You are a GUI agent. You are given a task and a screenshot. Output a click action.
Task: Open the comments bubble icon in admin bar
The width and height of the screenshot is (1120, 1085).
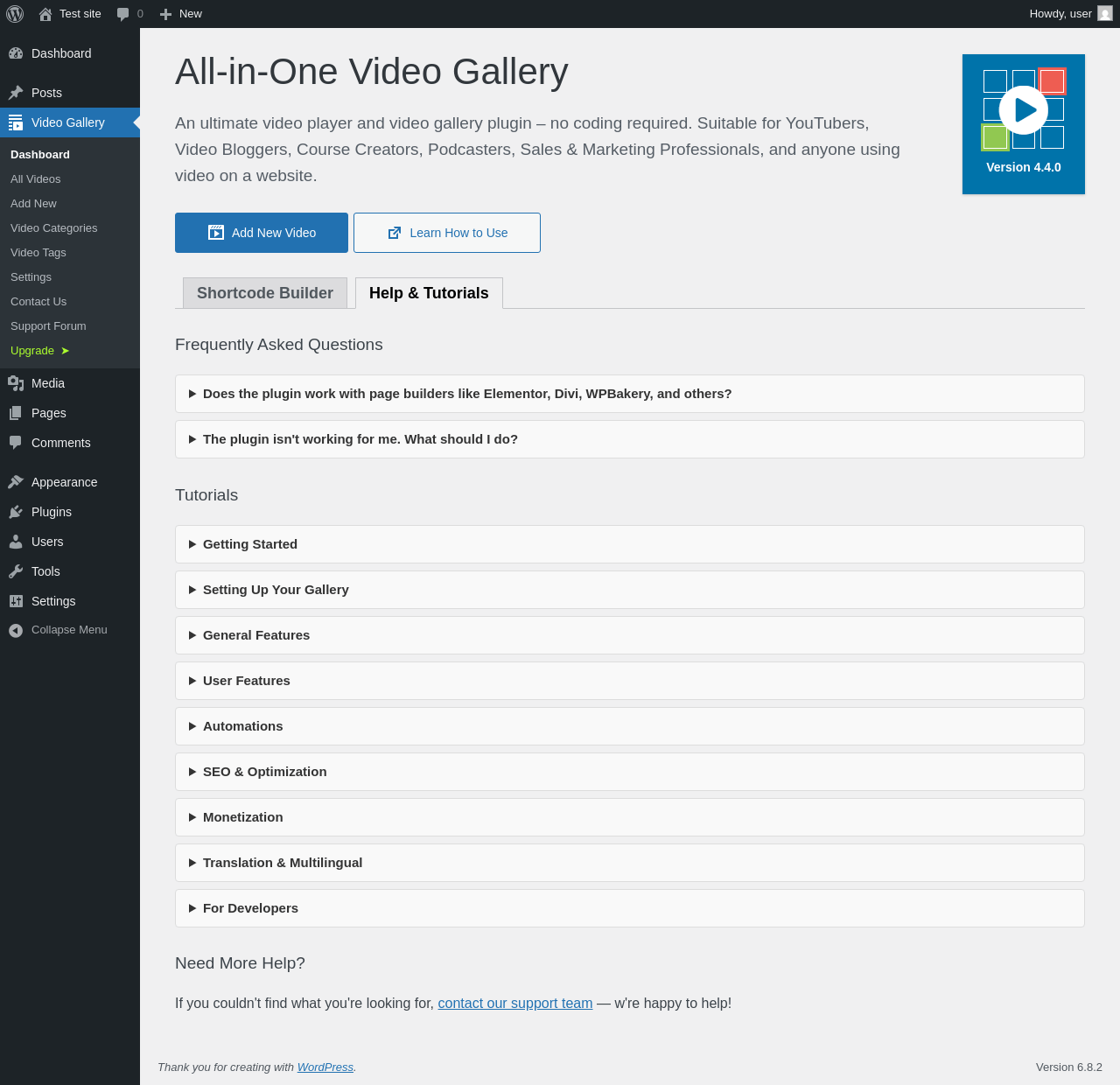(123, 14)
